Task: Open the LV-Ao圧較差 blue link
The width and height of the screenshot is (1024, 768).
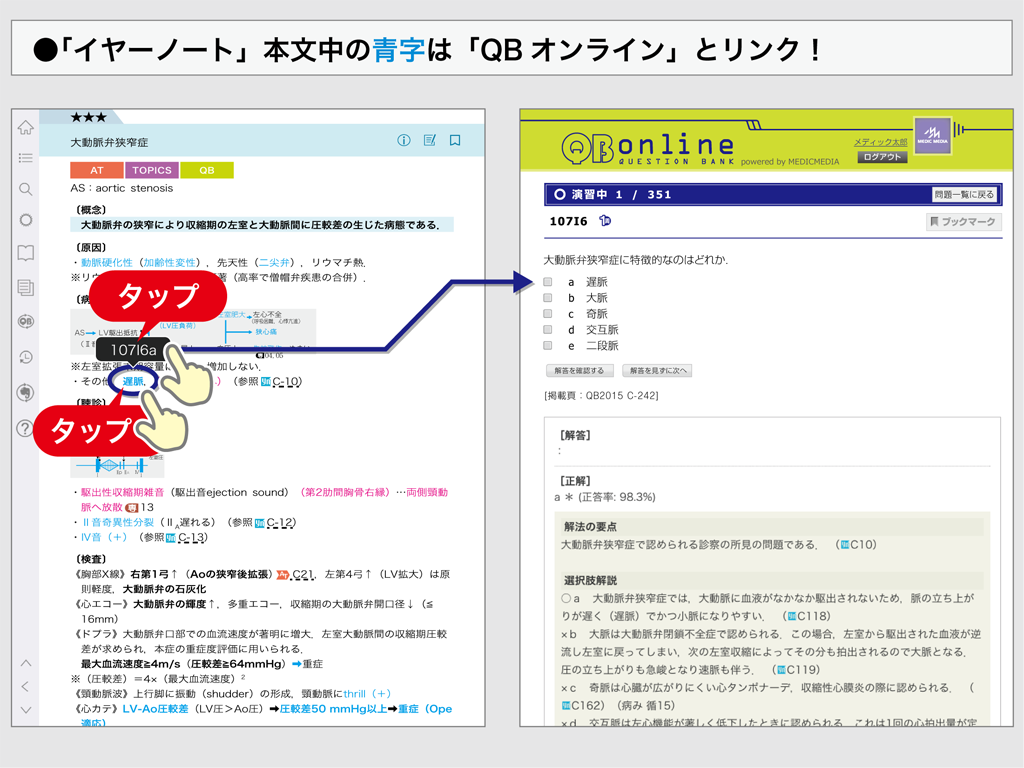Action: point(155,709)
